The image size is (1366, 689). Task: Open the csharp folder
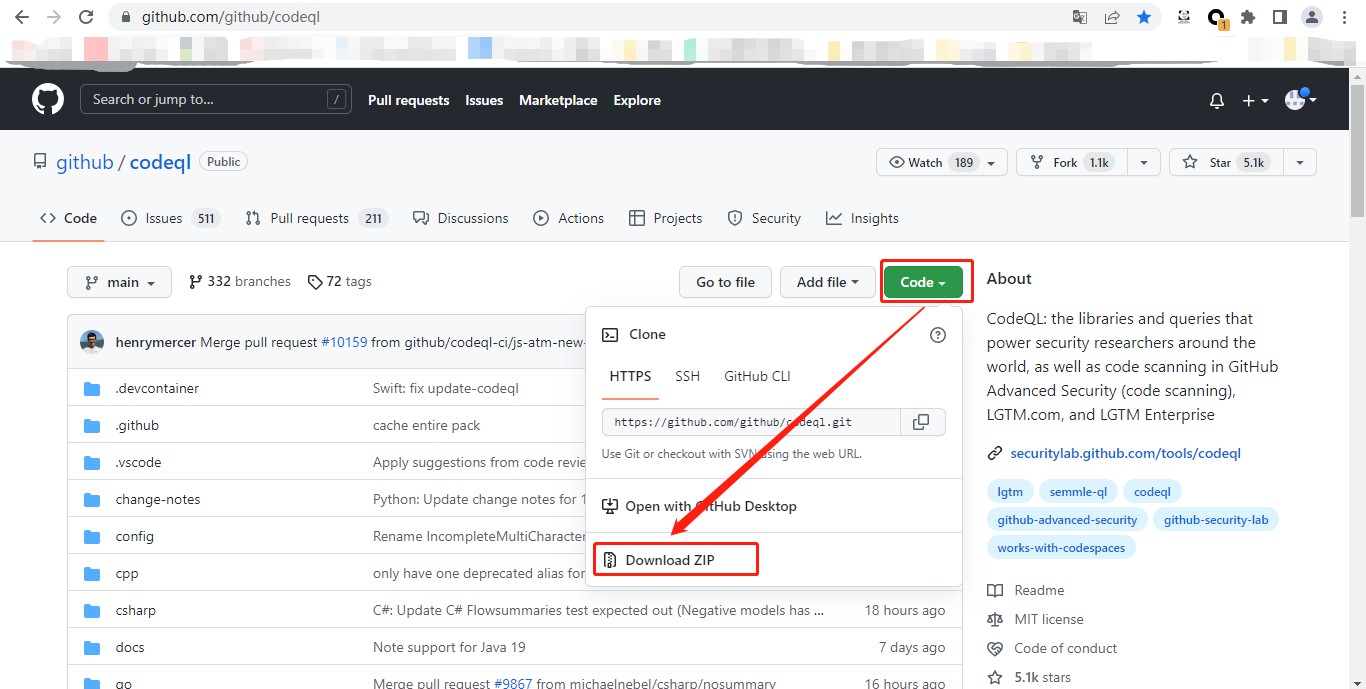point(136,610)
